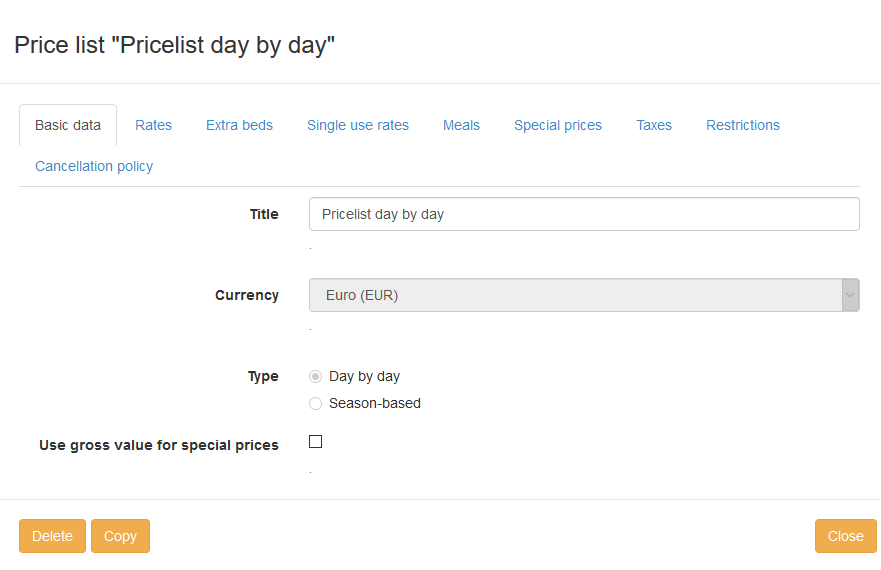Open the Single use rates tab
This screenshot has height=570, width=881.
coord(357,125)
